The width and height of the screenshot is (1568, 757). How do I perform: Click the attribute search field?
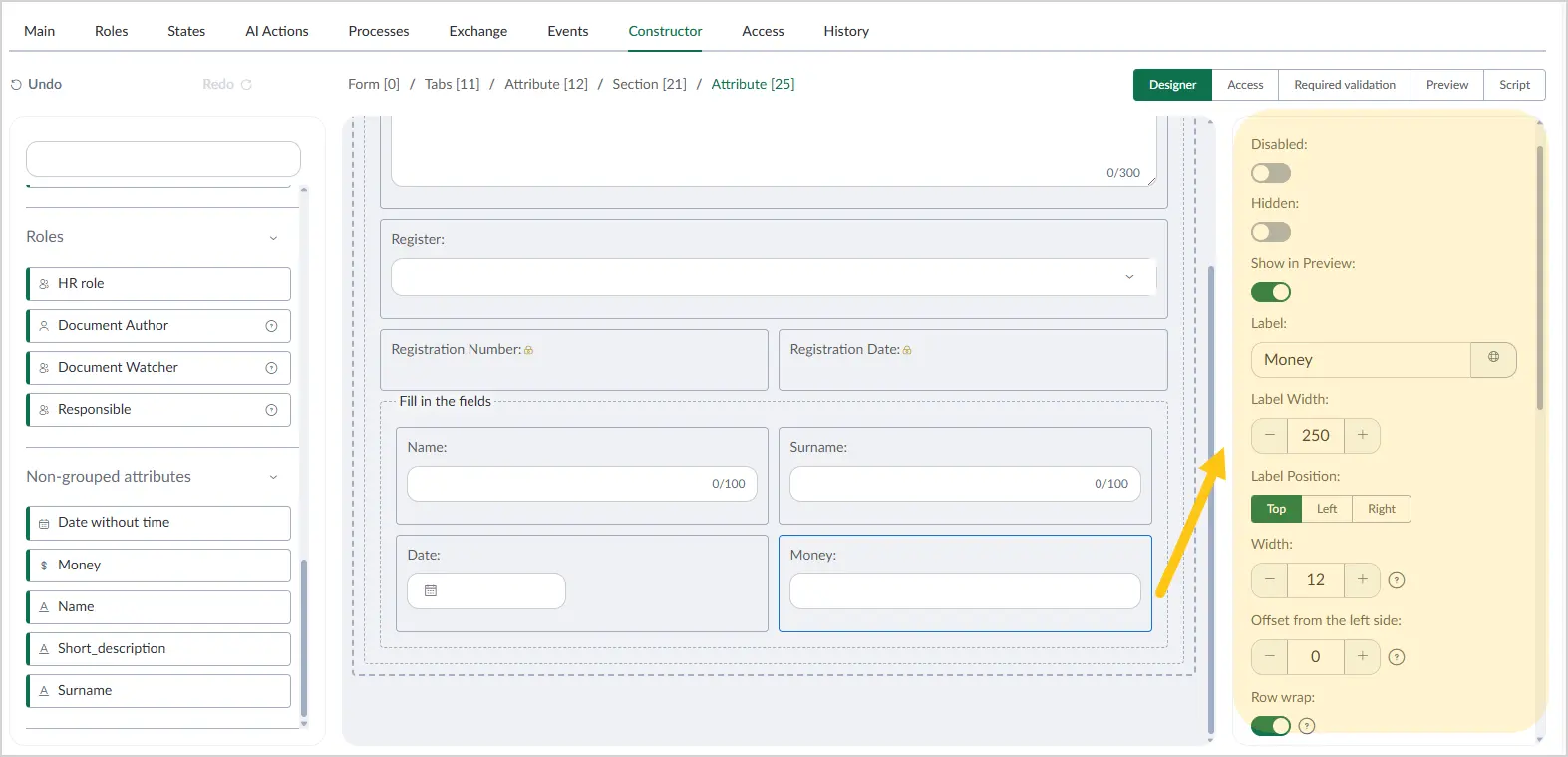click(x=163, y=159)
